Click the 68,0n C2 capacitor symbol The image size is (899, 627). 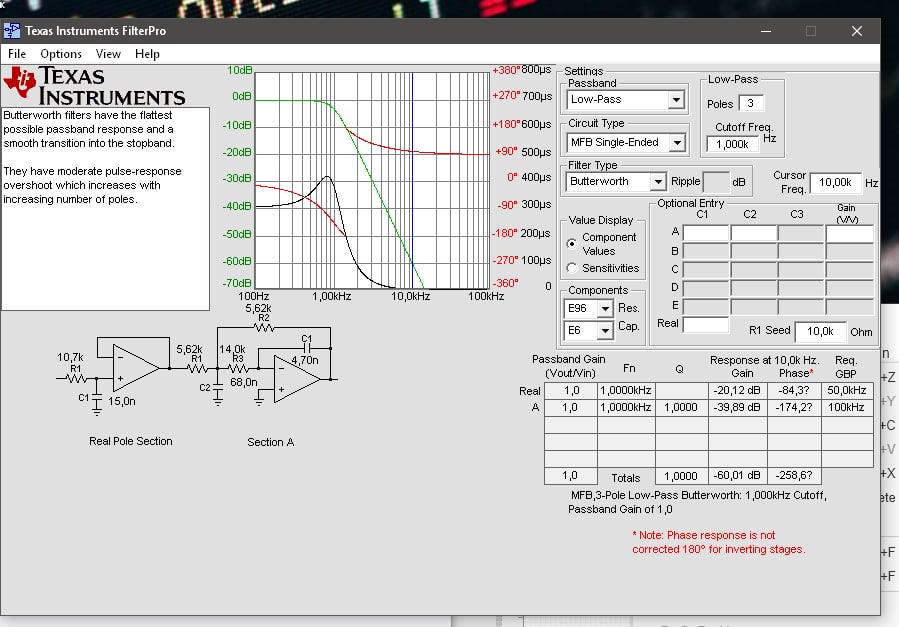pos(218,387)
